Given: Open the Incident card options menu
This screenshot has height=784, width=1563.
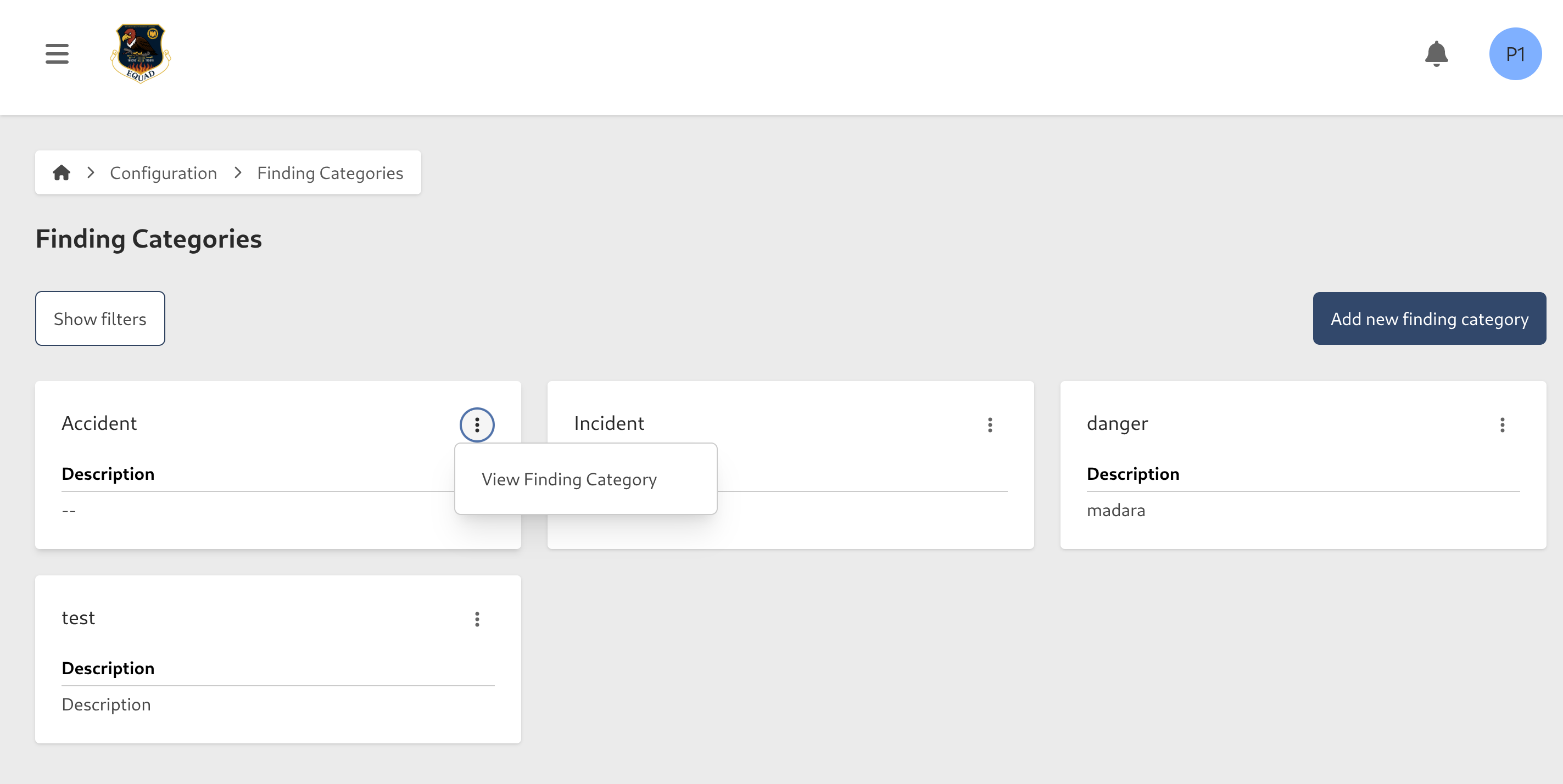Looking at the screenshot, I should (x=990, y=424).
